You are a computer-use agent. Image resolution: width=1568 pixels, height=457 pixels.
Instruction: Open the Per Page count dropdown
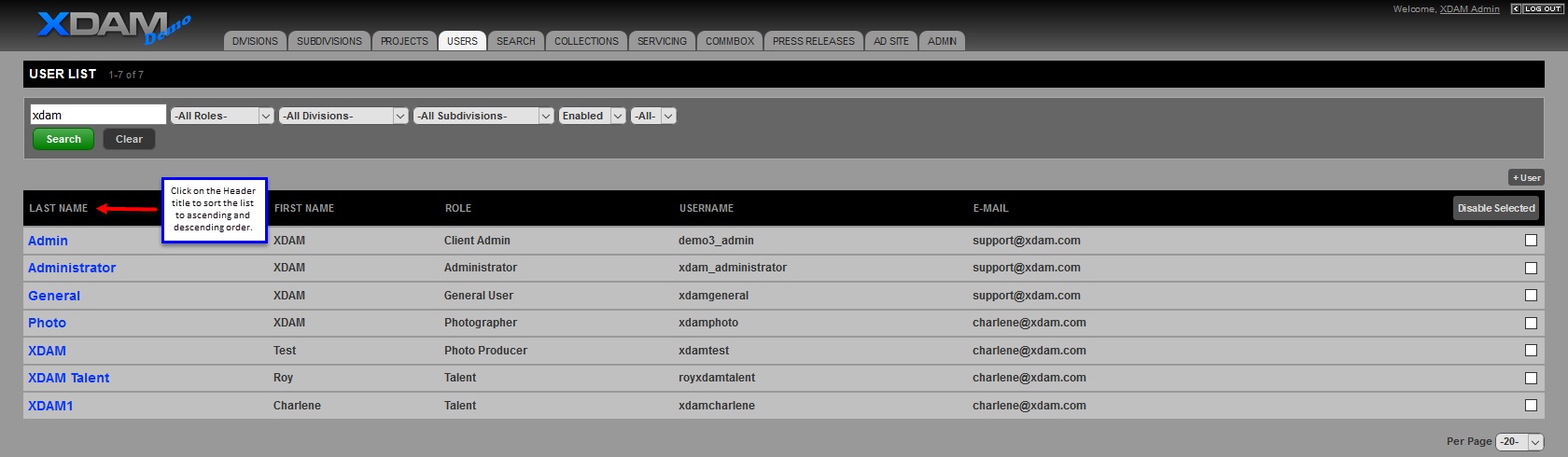tap(1519, 442)
